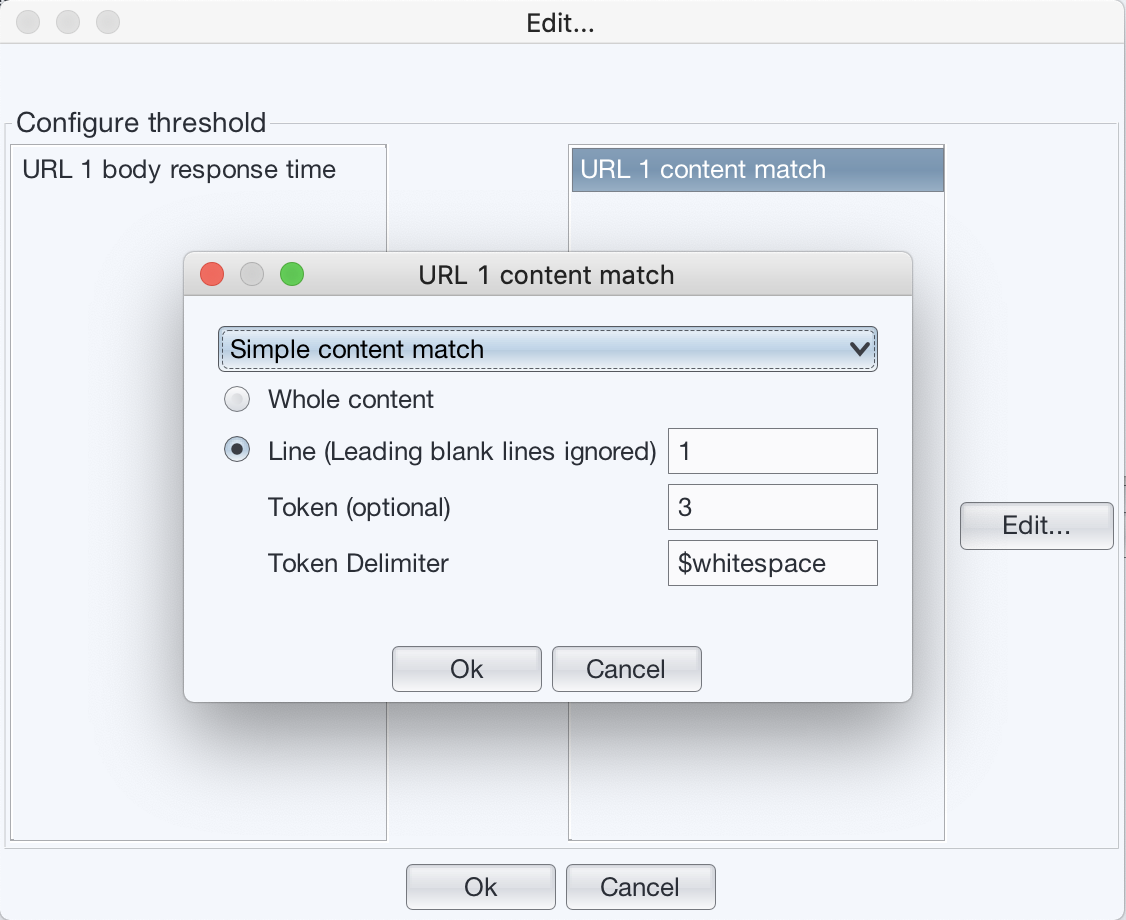Cancel the Edit window
Screen dimensions: 1126x920
pyautogui.click(x=640, y=886)
